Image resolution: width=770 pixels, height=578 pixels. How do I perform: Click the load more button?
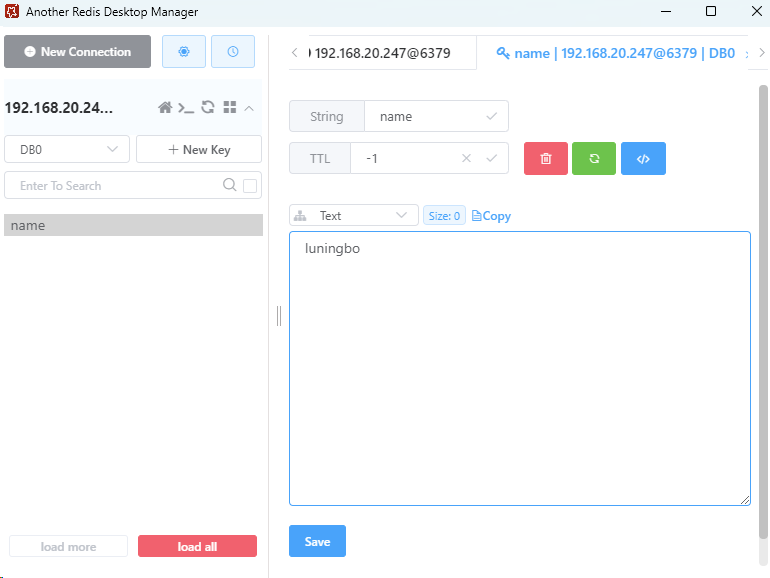coord(68,546)
